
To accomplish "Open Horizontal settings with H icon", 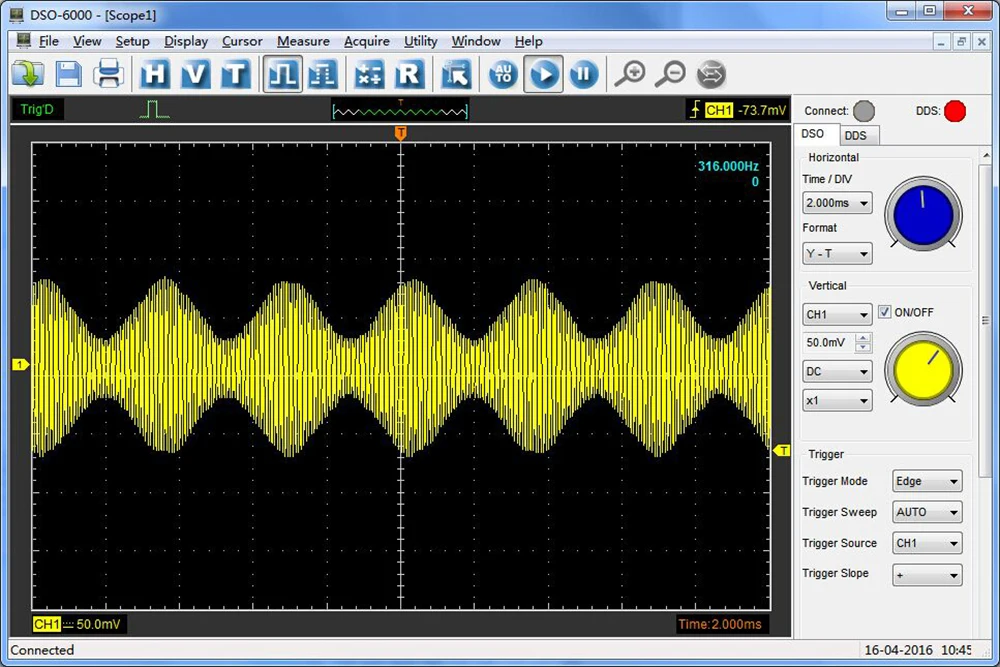I will (155, 74).
